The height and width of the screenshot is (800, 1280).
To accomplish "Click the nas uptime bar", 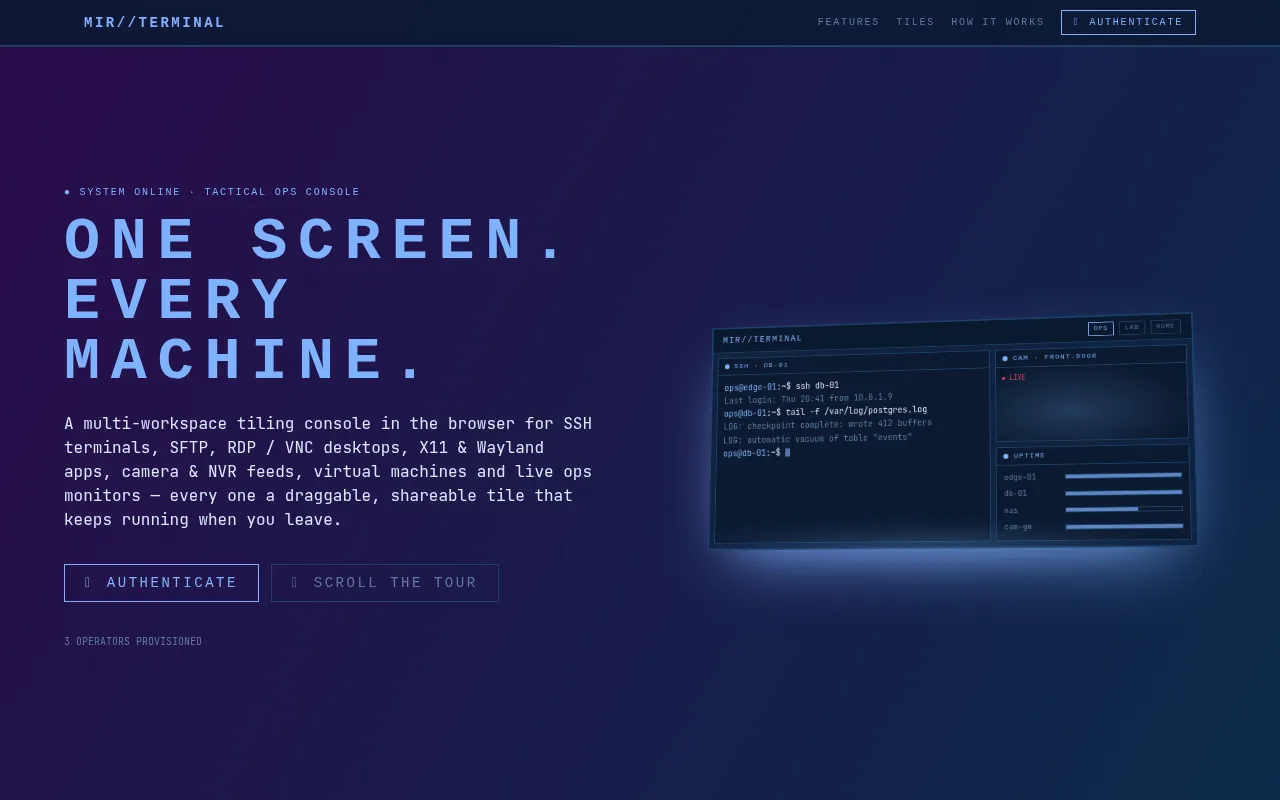I will pos(1124,508).
